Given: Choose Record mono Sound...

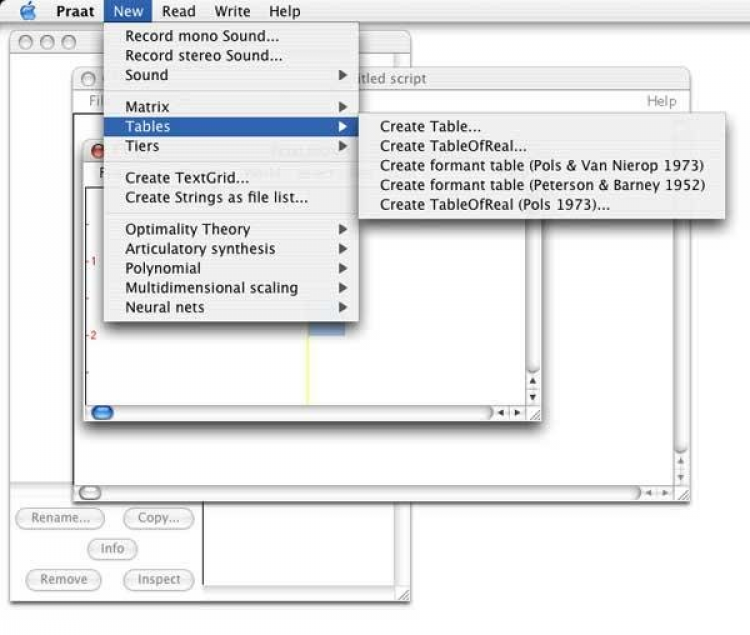Looking at the screenshot, I should coord(231,36).
